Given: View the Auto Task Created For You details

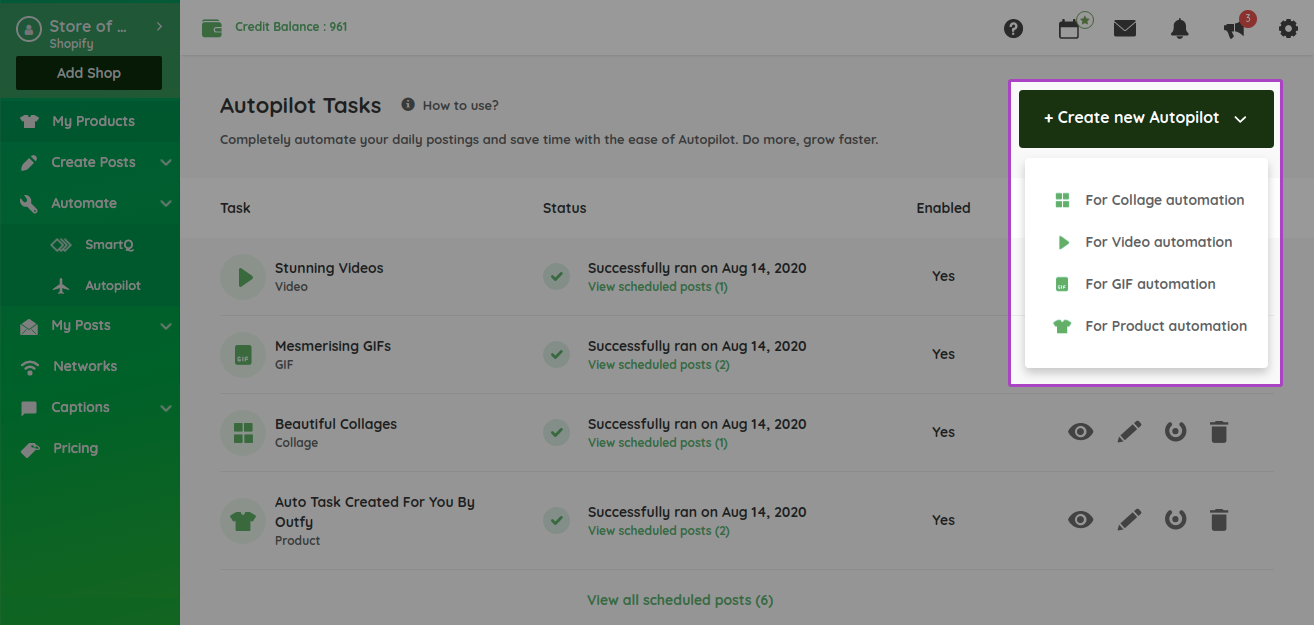Looking at the screenshot, I should [x=1080, y=520].
